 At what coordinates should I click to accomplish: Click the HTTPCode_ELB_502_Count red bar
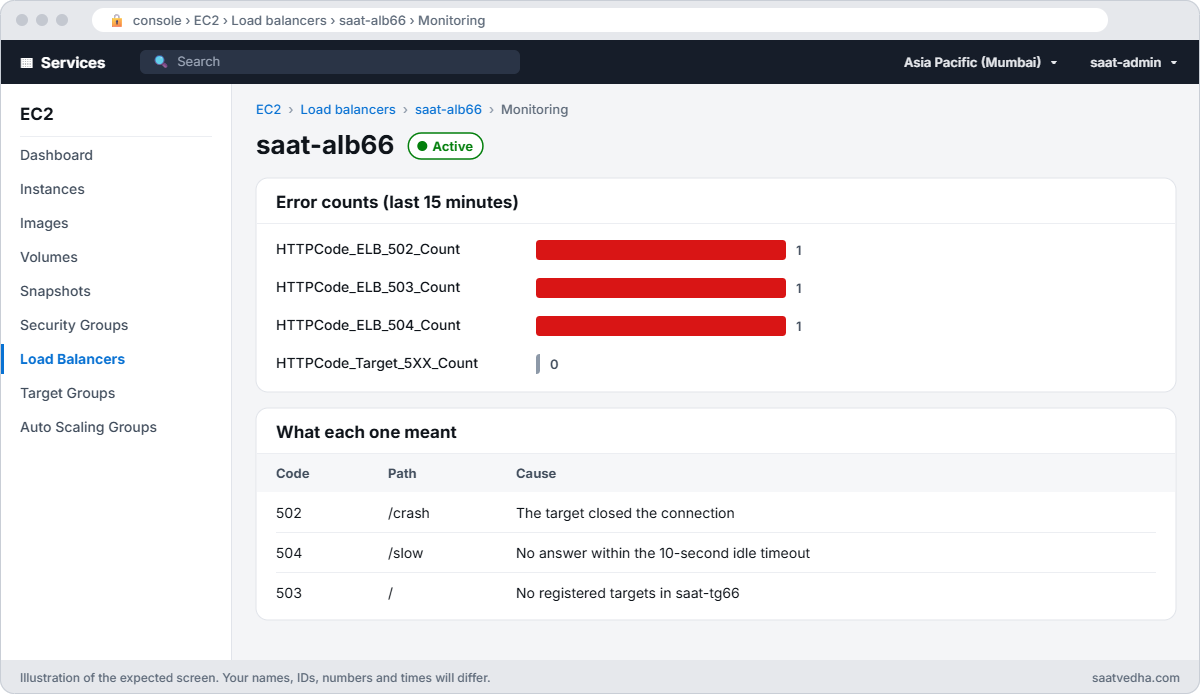(661, 250)
